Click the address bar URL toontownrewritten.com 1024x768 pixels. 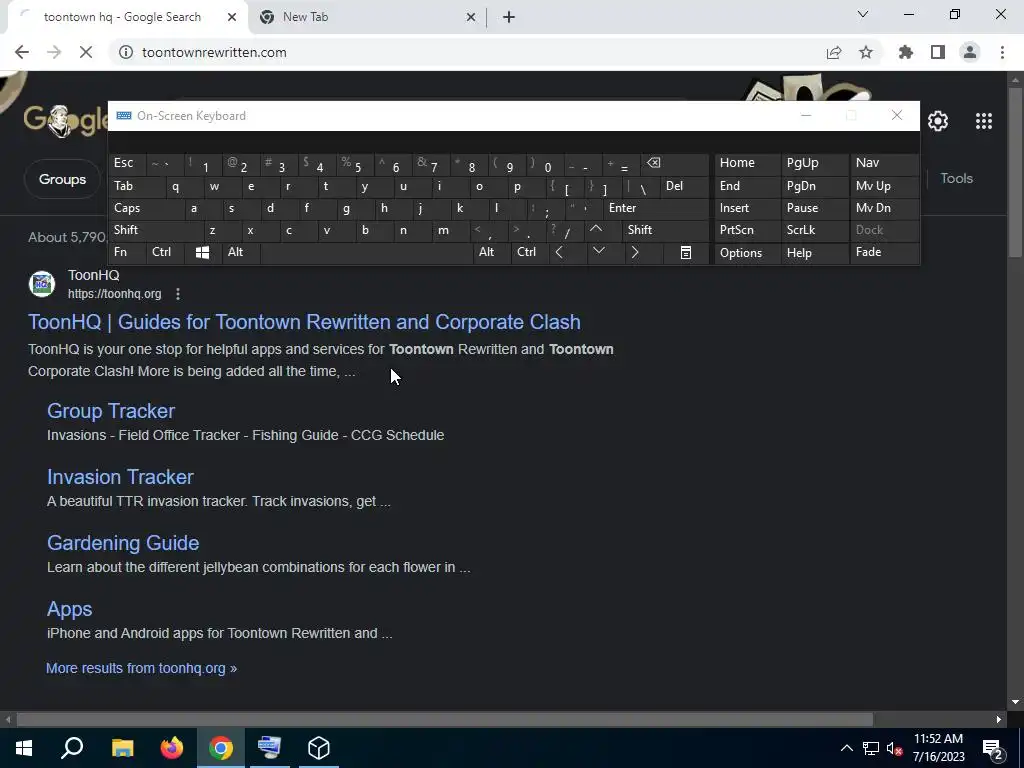214,52
